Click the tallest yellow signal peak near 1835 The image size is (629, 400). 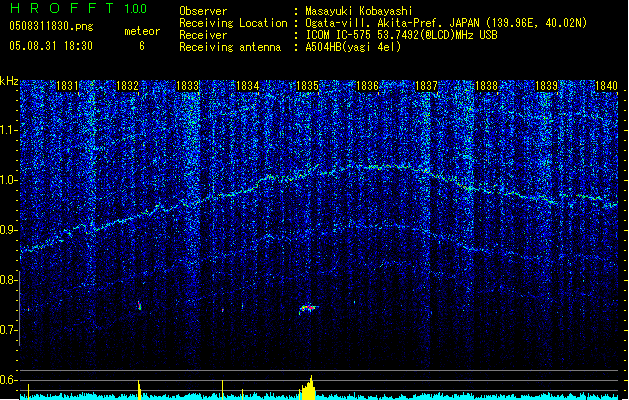pyautogui.click(x=311, y=388)
